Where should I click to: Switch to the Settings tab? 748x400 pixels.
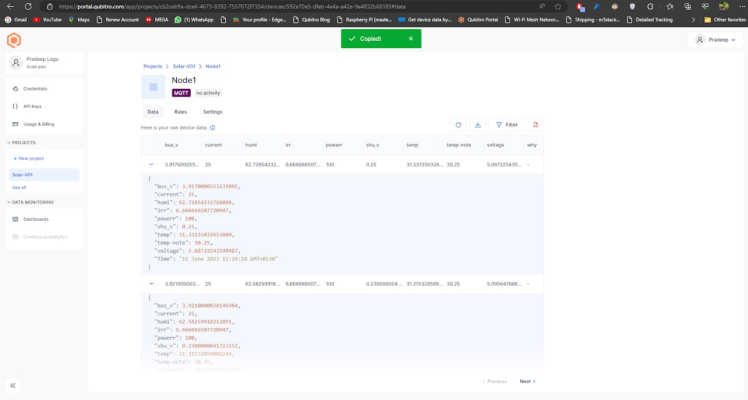coord(213,112)
